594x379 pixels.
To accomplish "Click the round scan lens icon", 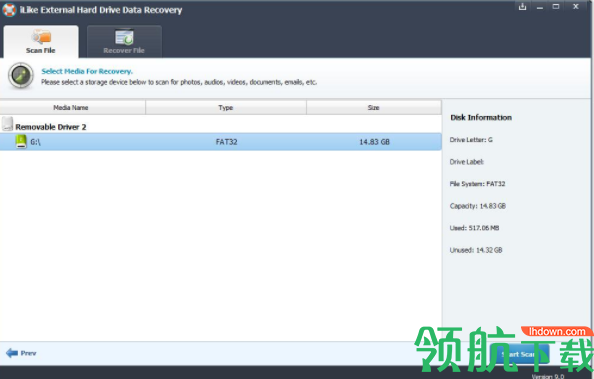I will 21,75.
